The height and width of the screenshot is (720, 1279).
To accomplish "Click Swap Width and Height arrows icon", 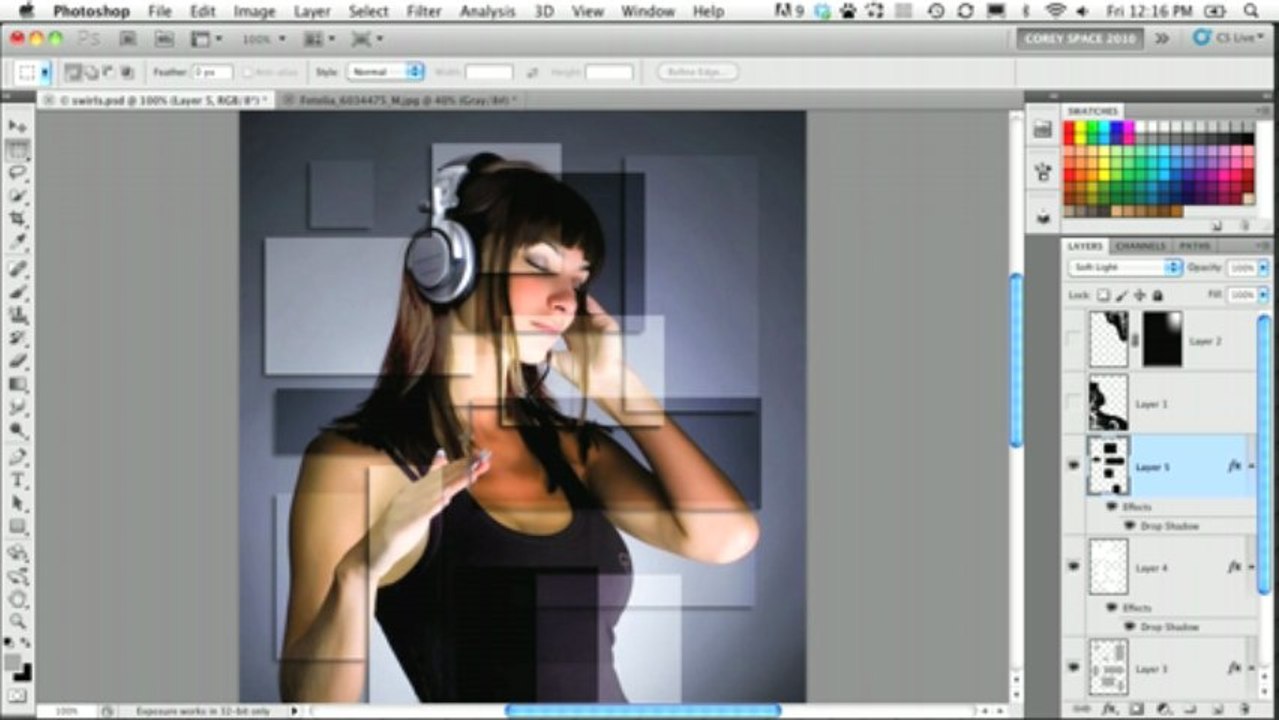I will [533, 72].
